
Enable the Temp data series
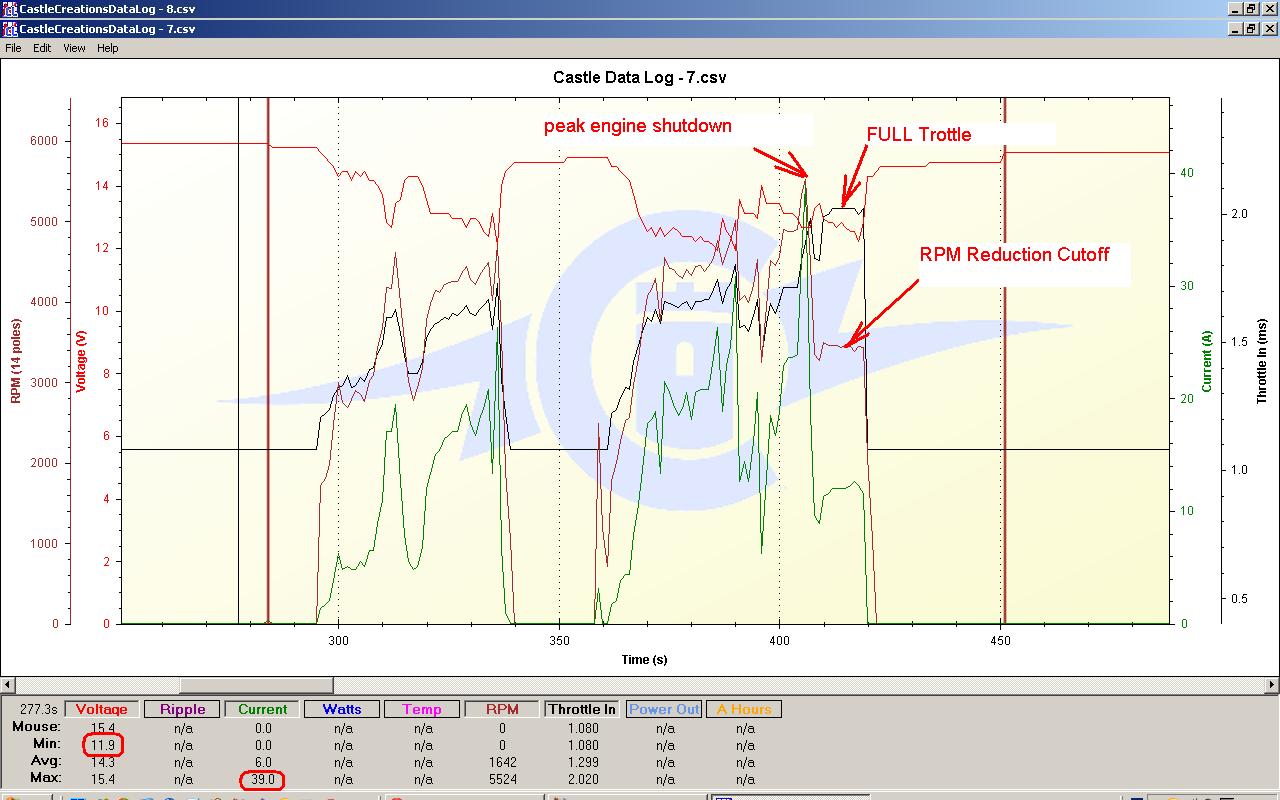(x=422, y=709)
